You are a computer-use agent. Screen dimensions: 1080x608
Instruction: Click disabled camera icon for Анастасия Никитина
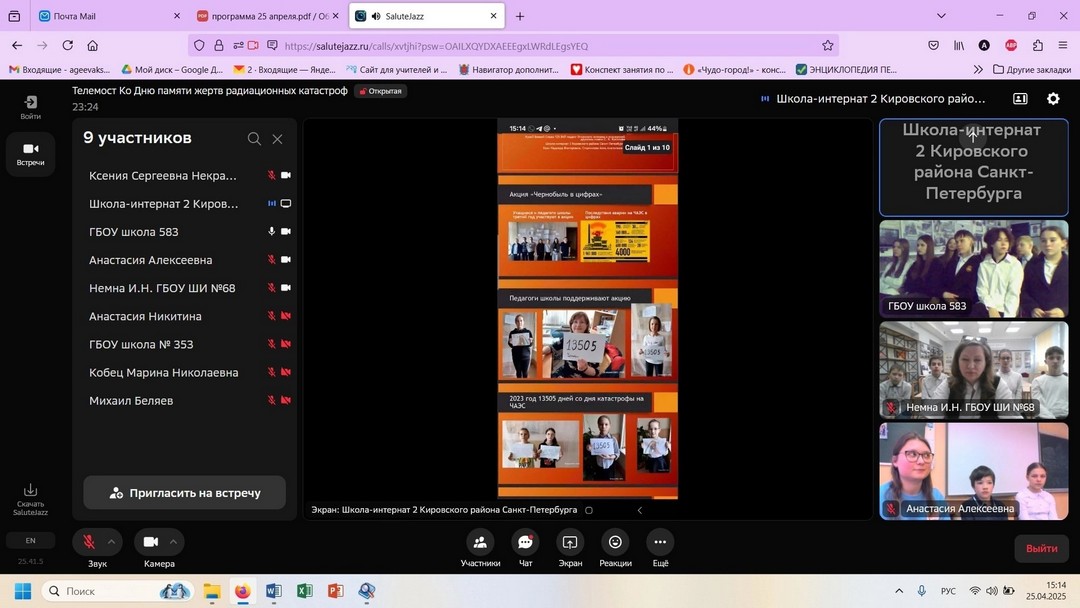(286, 316)
